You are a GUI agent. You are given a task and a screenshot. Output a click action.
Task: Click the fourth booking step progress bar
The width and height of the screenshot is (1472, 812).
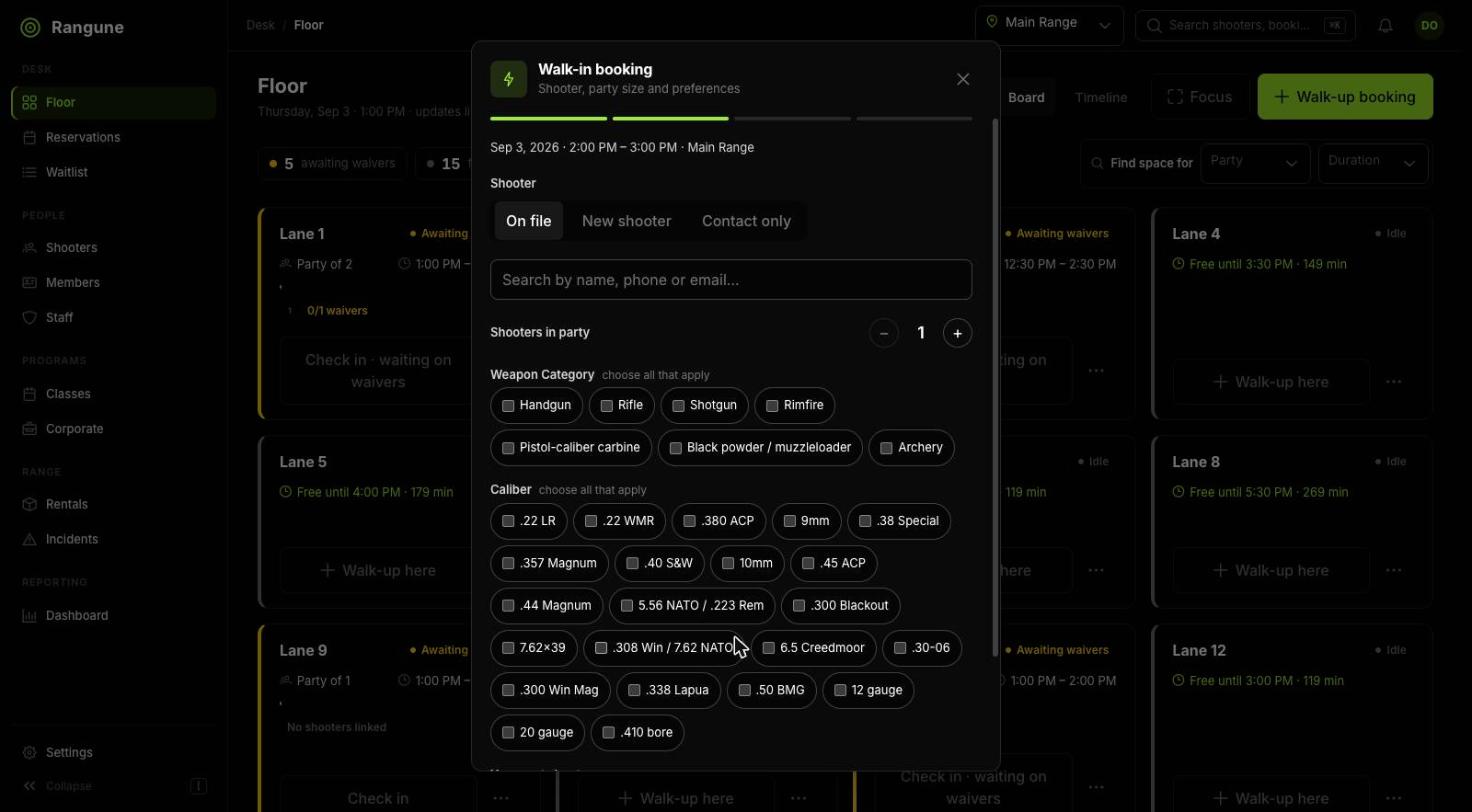[914, 119]
